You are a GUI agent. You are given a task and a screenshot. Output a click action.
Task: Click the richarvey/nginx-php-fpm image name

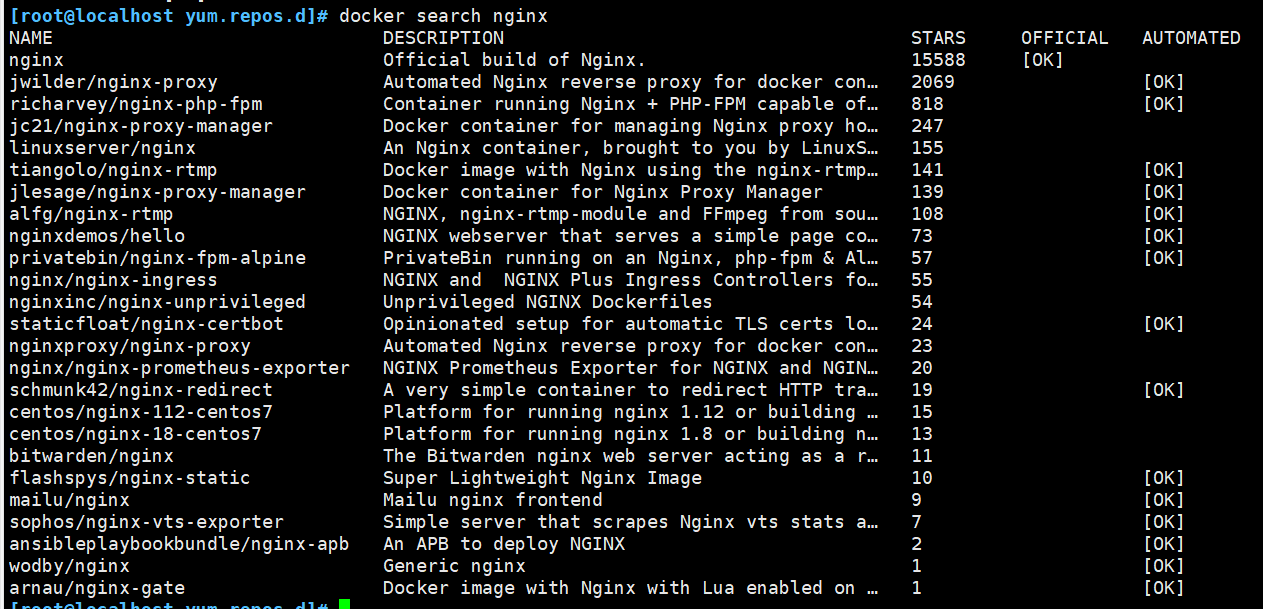point(135,104)
